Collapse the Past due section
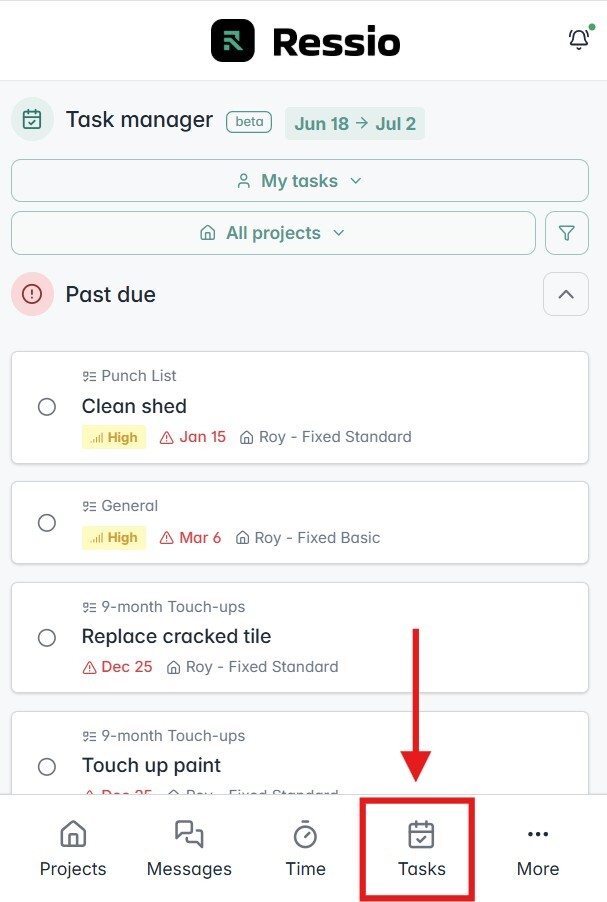 567,294
